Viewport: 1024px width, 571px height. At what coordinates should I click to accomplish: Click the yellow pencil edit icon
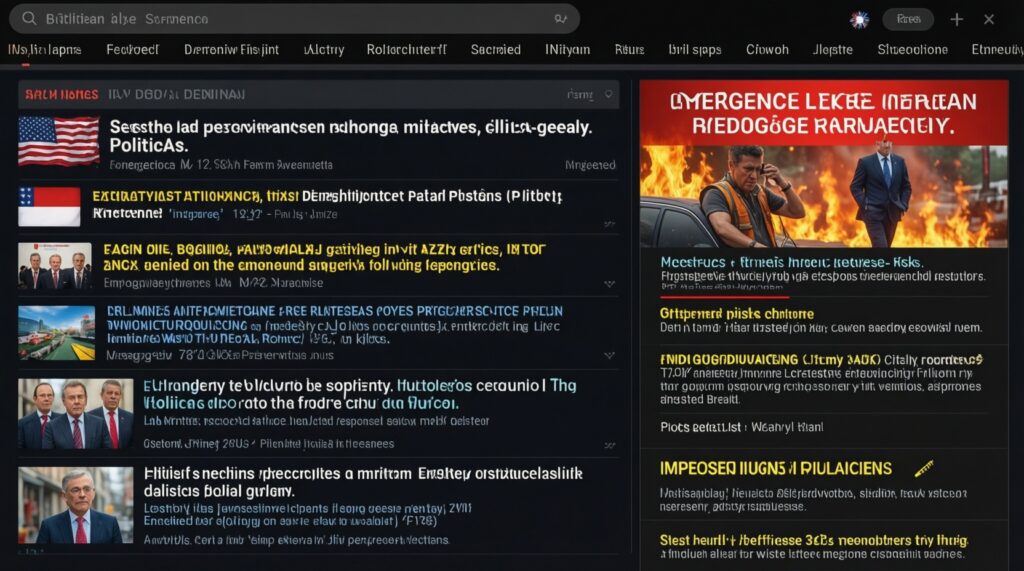click(923, 468)
